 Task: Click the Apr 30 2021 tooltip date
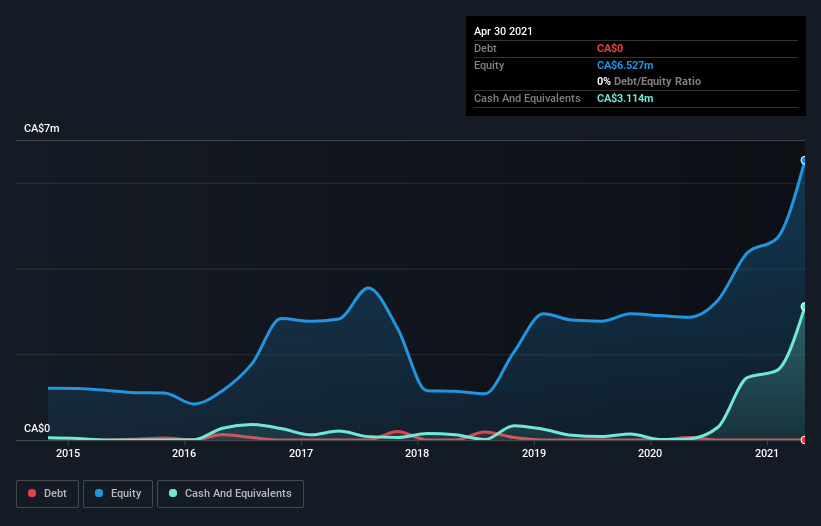[503, 31]
